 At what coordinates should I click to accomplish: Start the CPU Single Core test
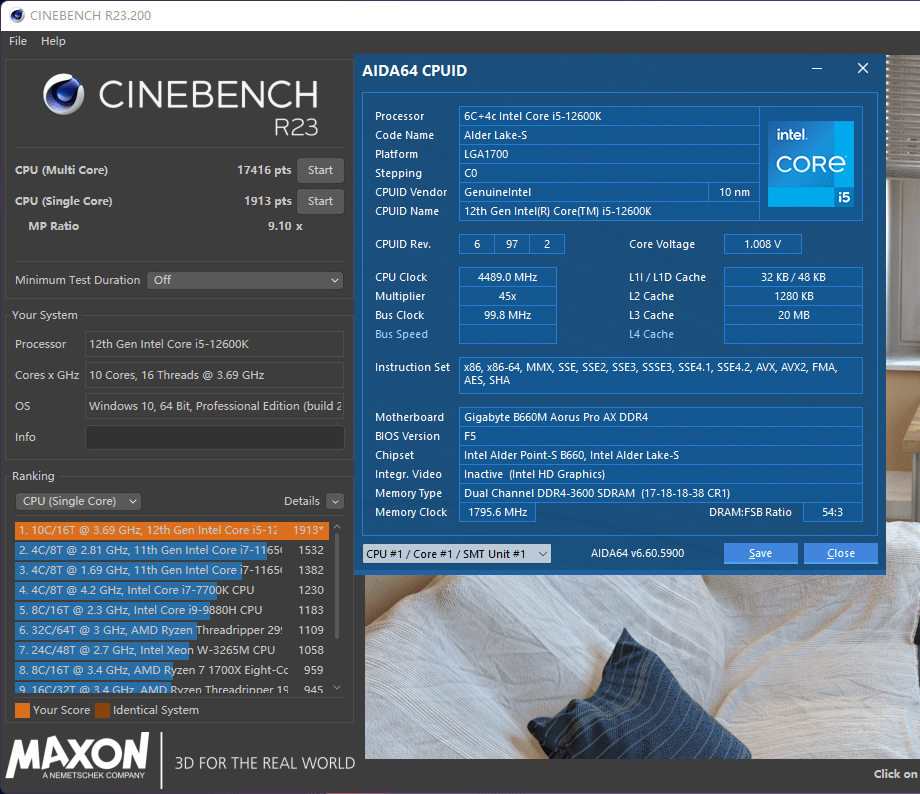click(x=320, y=201)
